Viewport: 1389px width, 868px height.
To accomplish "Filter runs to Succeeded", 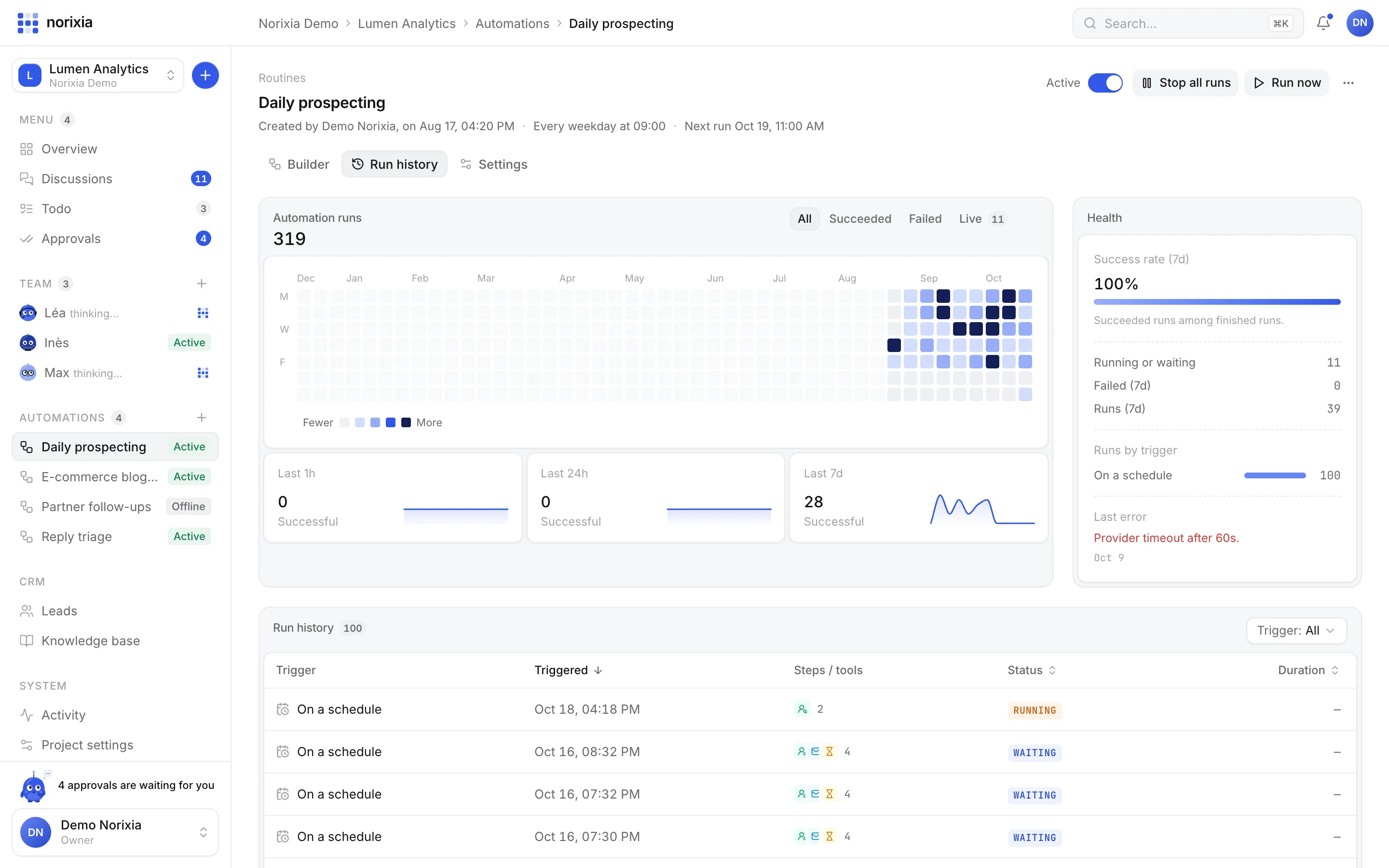I will (860, 219).
